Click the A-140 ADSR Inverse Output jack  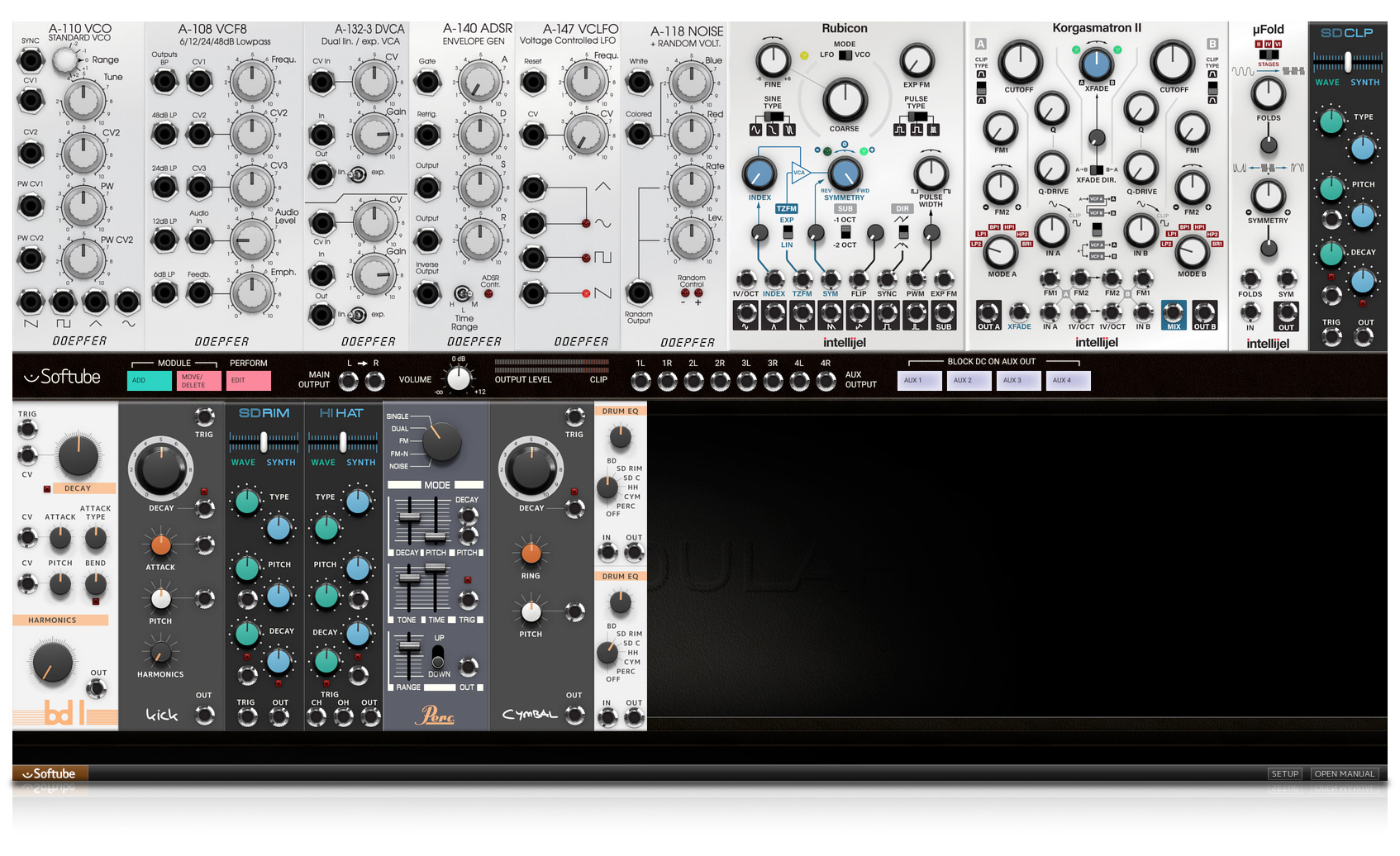tap(427, 293)
